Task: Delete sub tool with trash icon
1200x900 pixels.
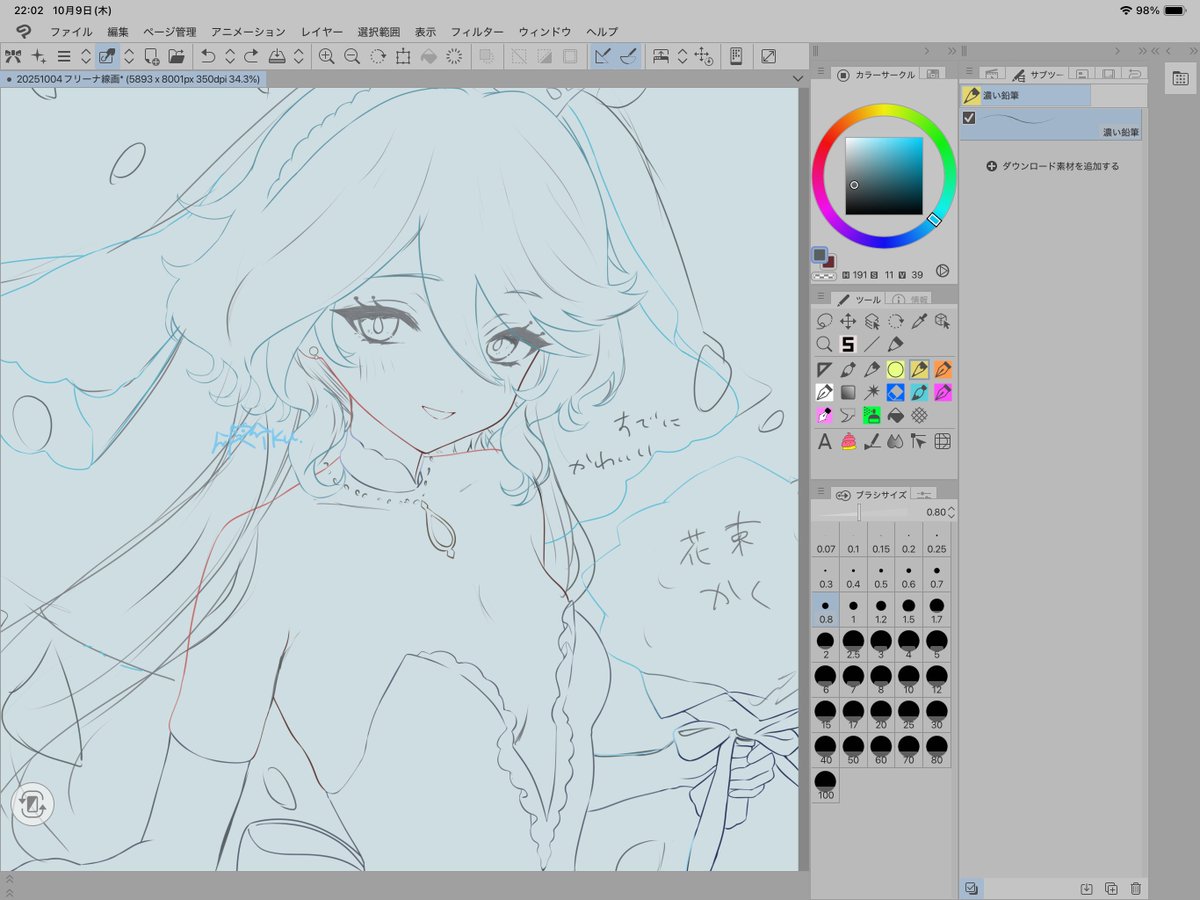Action: (1135, 888)
